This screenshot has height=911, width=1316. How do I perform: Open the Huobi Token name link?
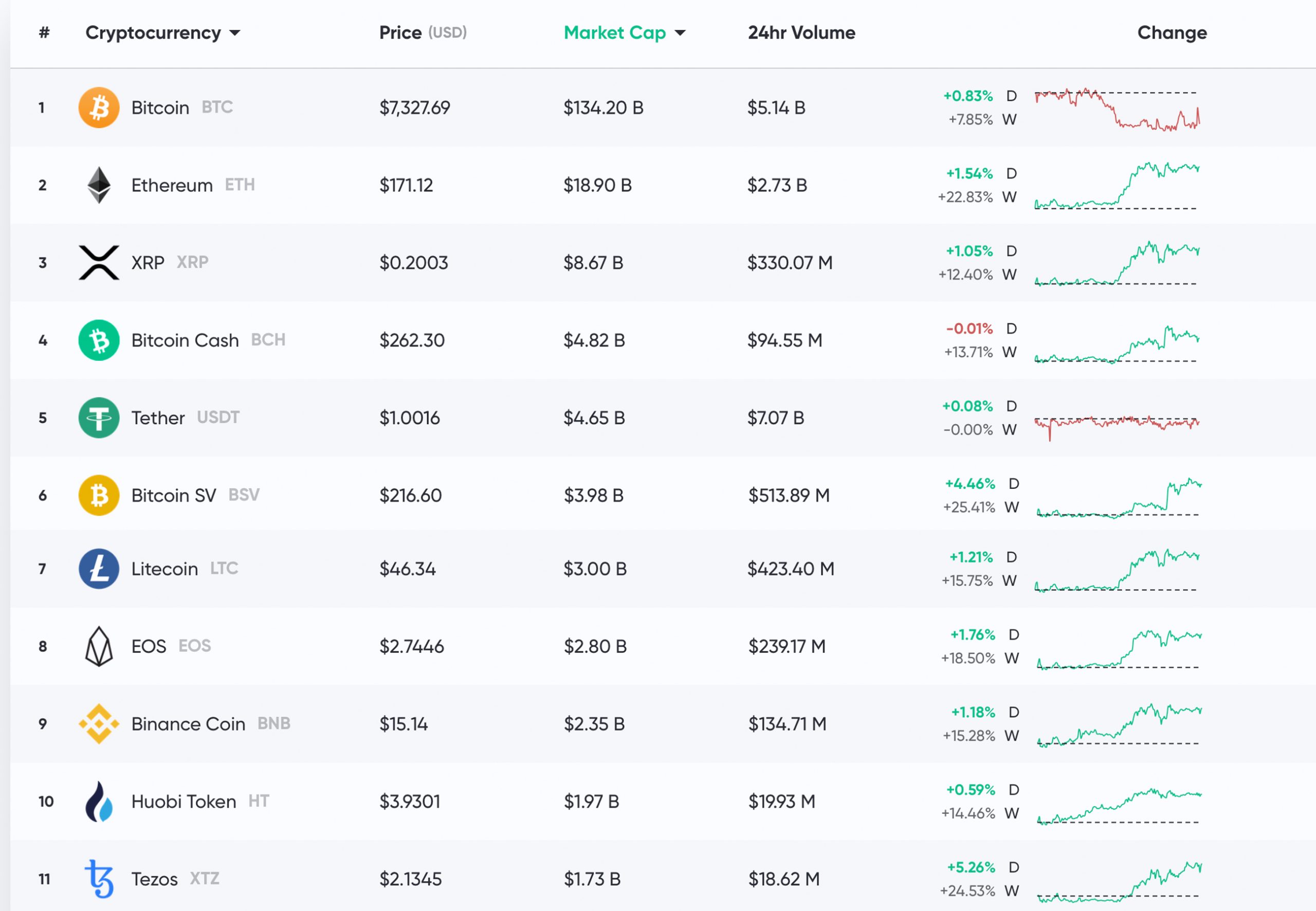(184, 801)
